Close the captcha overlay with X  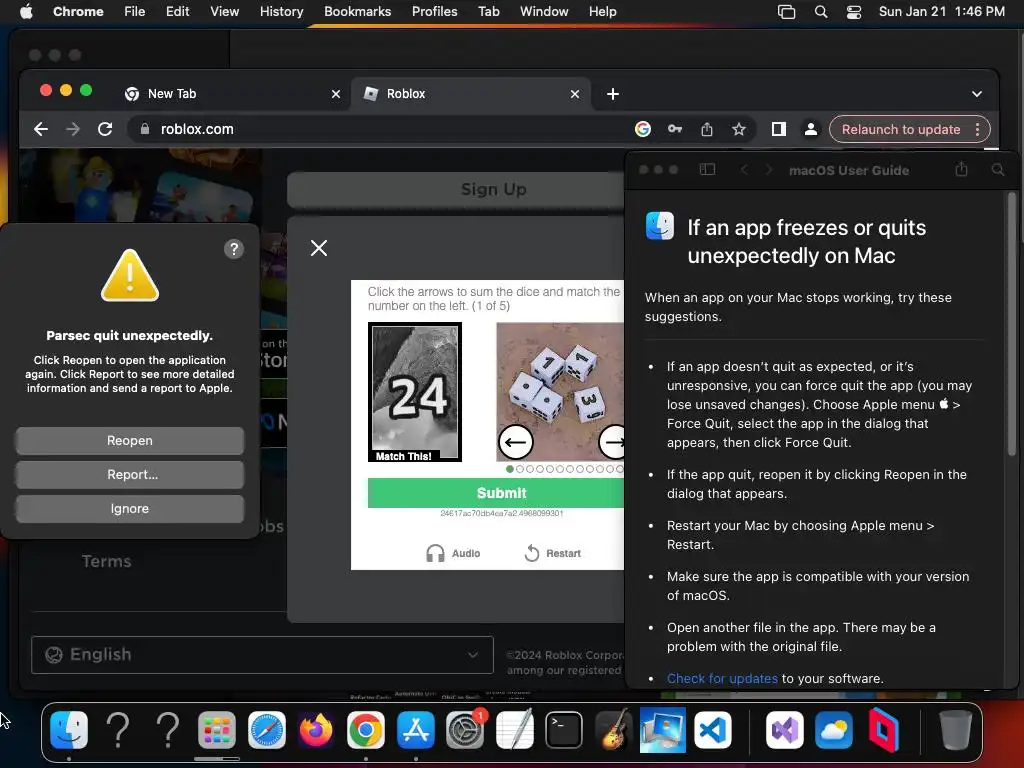coord(319,248)
